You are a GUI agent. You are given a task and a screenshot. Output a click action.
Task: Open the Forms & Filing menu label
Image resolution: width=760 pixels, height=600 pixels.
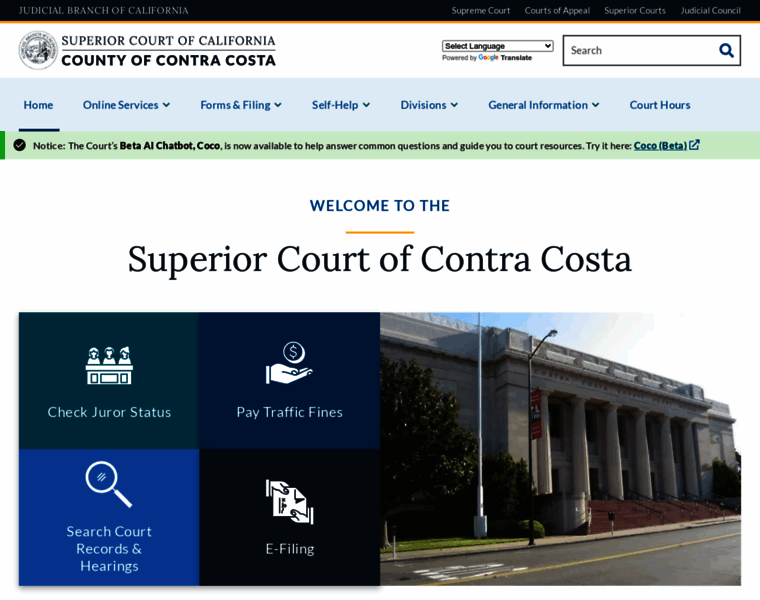click(x=235, y=105)
